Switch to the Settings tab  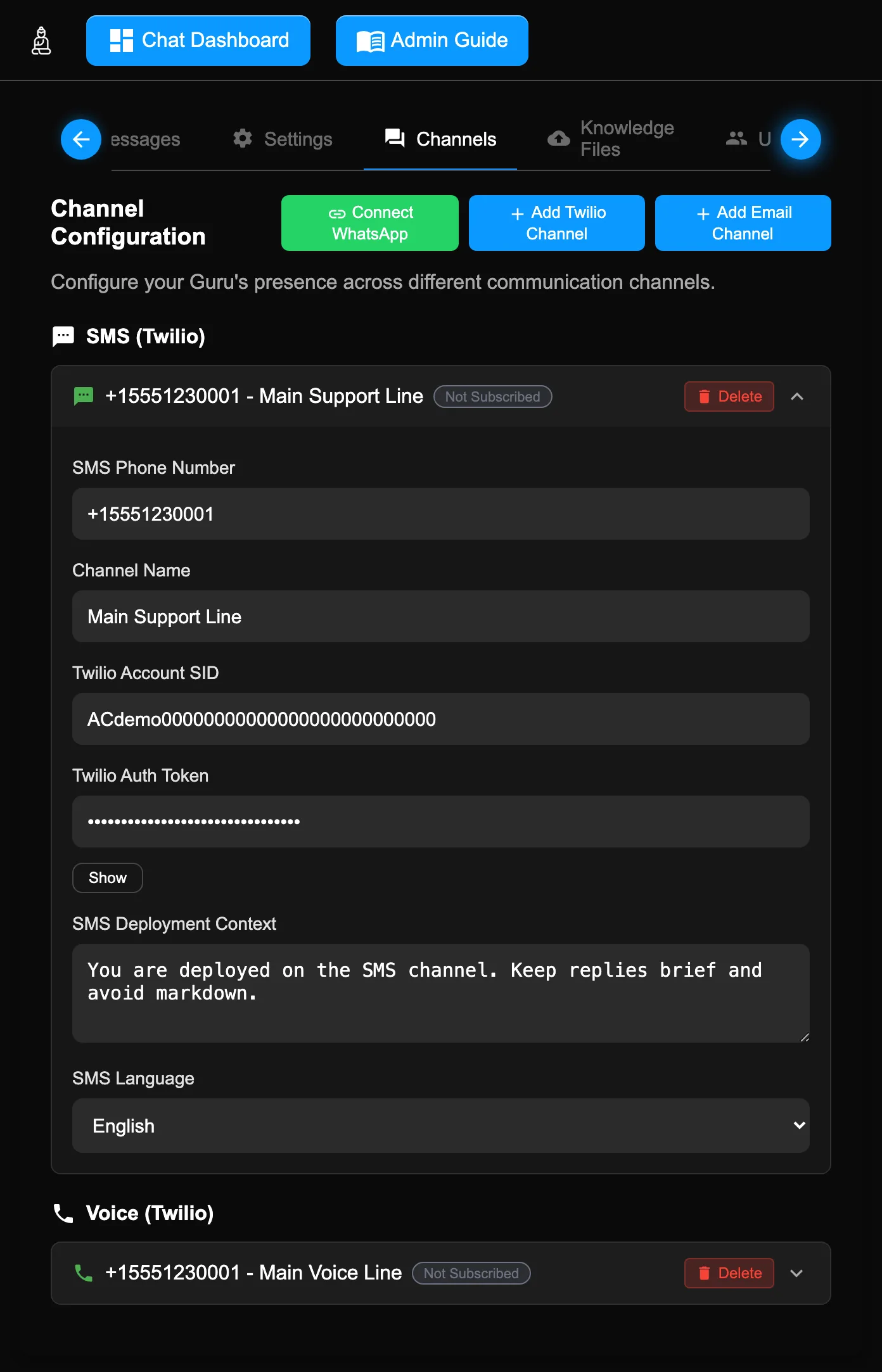pos(282,139)
